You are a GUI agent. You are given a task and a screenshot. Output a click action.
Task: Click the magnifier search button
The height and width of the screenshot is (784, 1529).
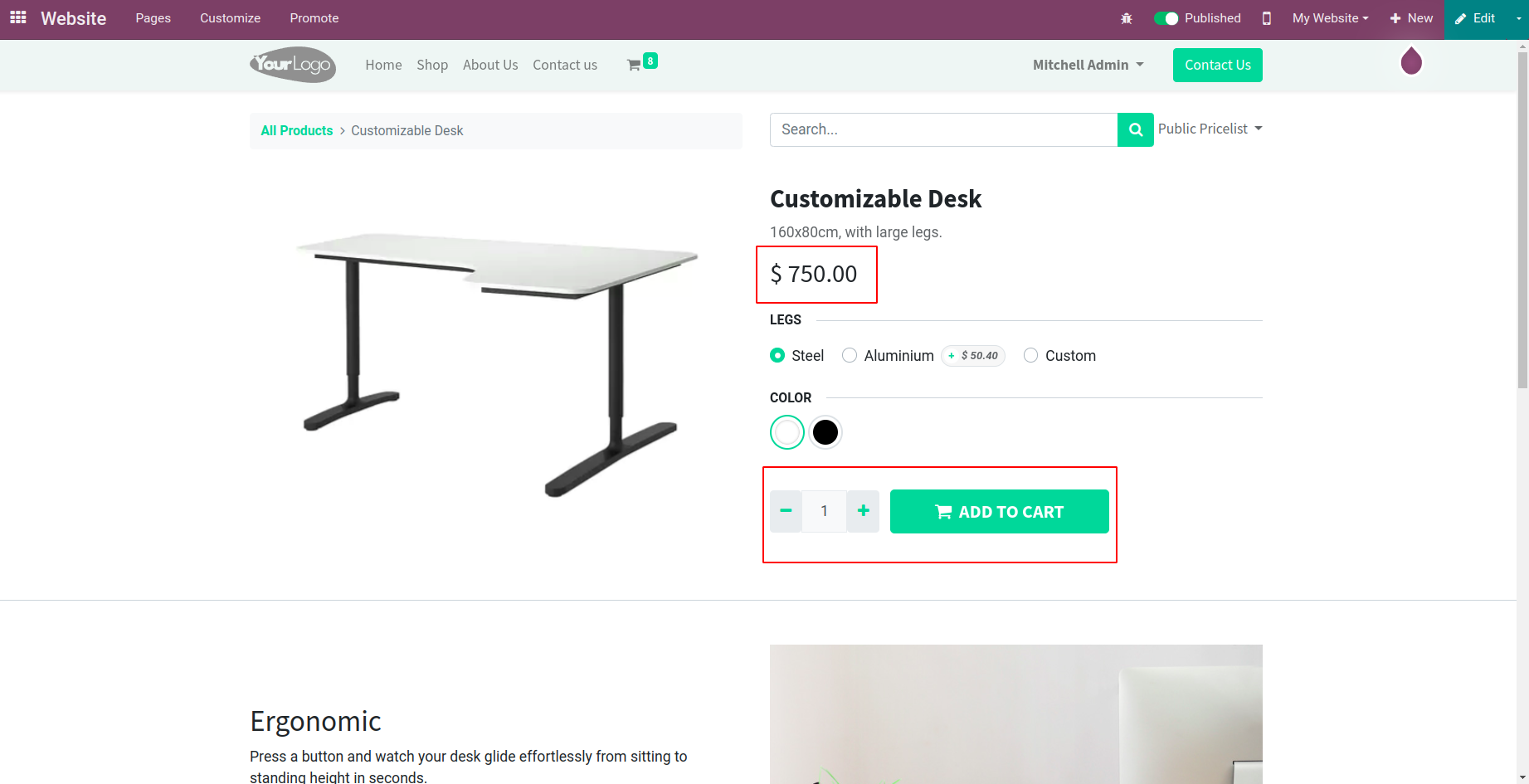tap(1135, 129)
